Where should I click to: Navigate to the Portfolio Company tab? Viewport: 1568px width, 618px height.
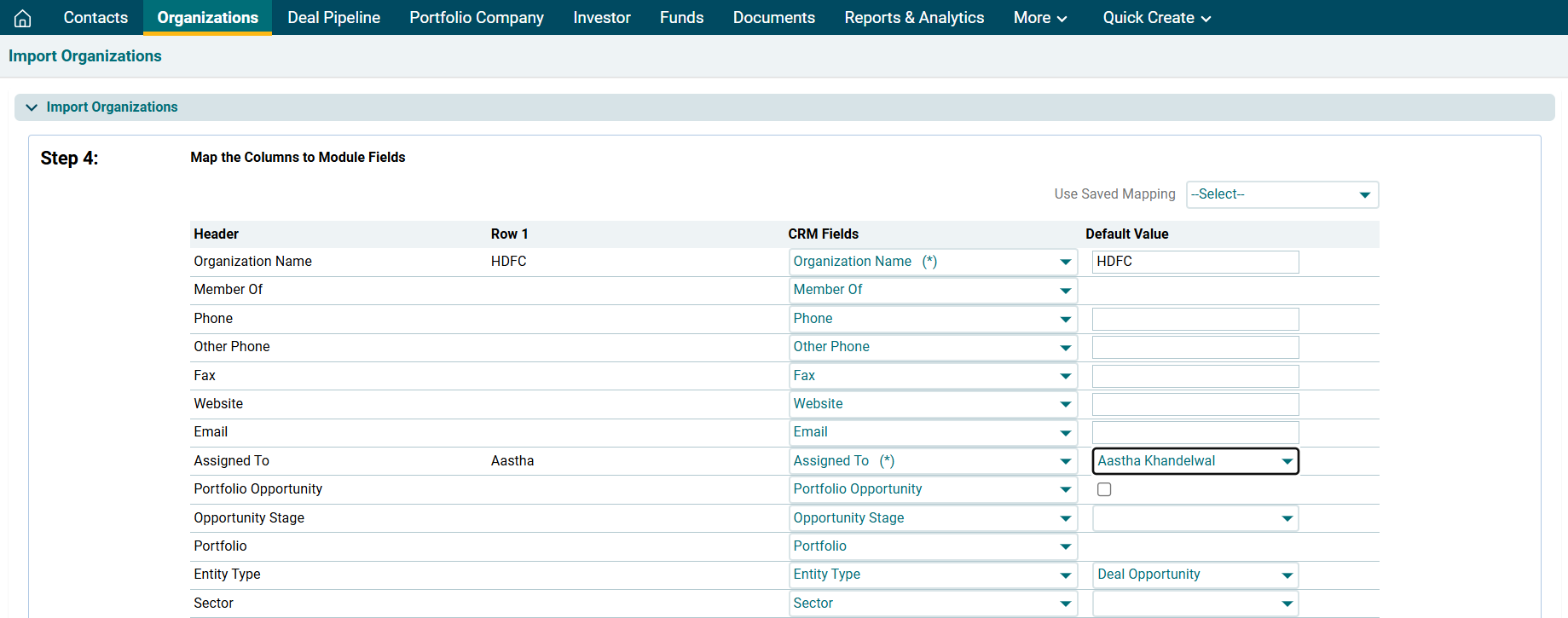(x=476, y=18)
